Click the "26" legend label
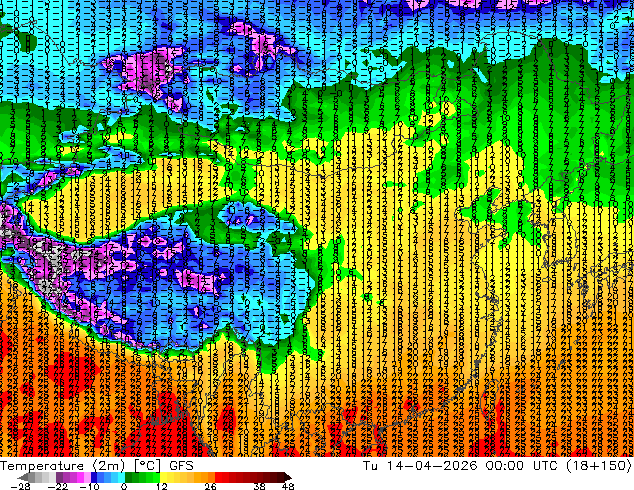The width and height of the screenshot is (634, 490). [x=210, y=486]
